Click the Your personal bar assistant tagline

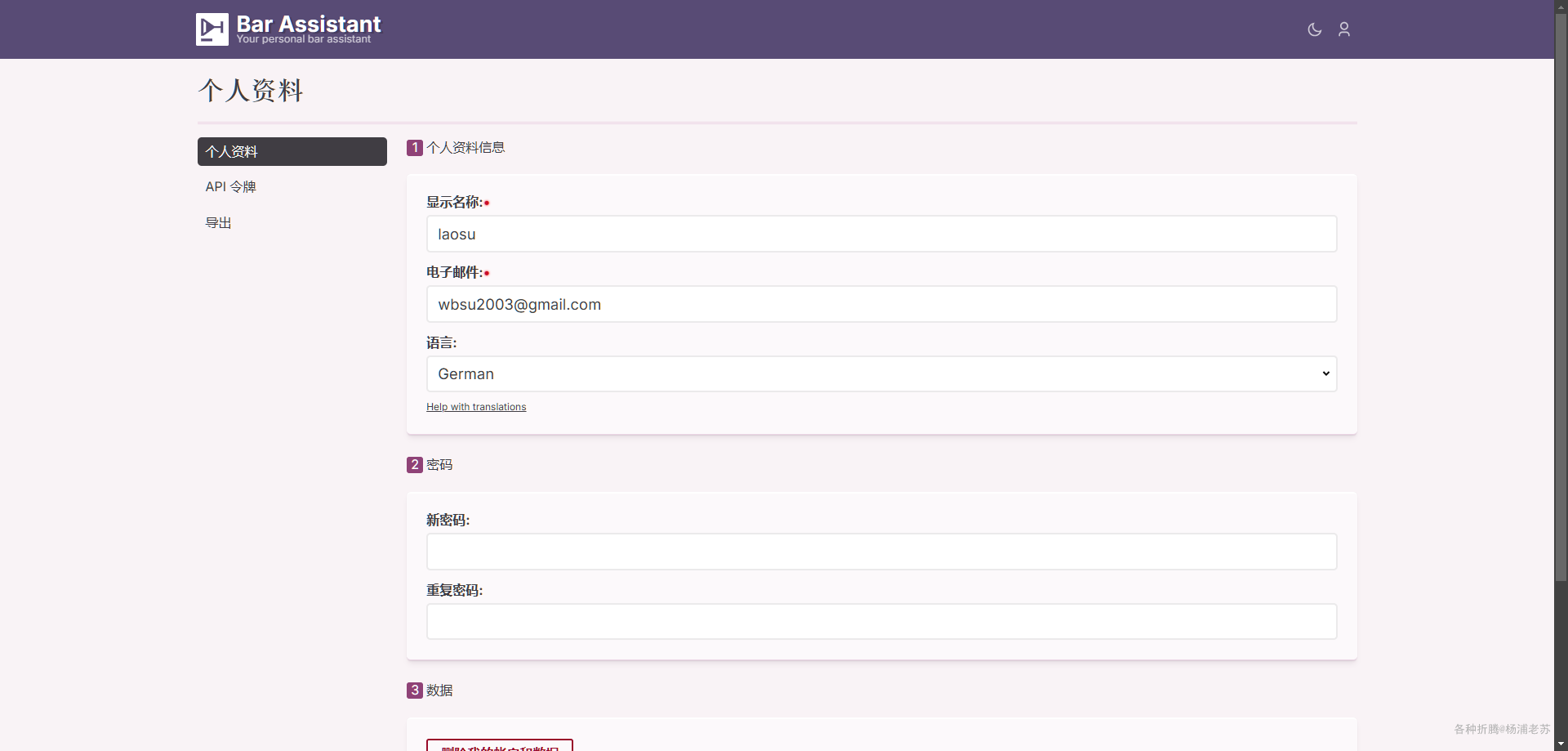(304, 39)
